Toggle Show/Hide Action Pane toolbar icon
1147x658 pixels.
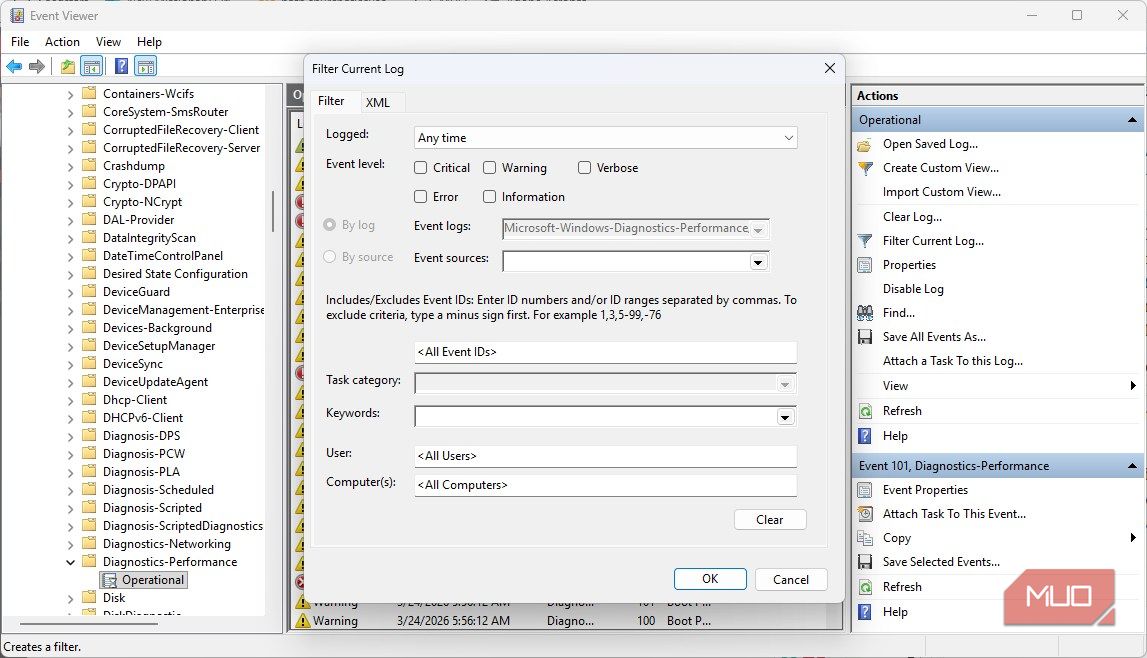point(146,67)
